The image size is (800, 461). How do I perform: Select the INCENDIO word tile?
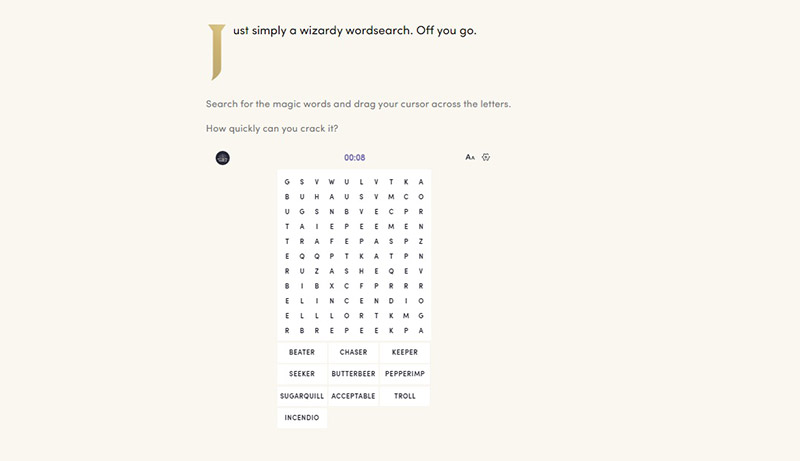302,418
